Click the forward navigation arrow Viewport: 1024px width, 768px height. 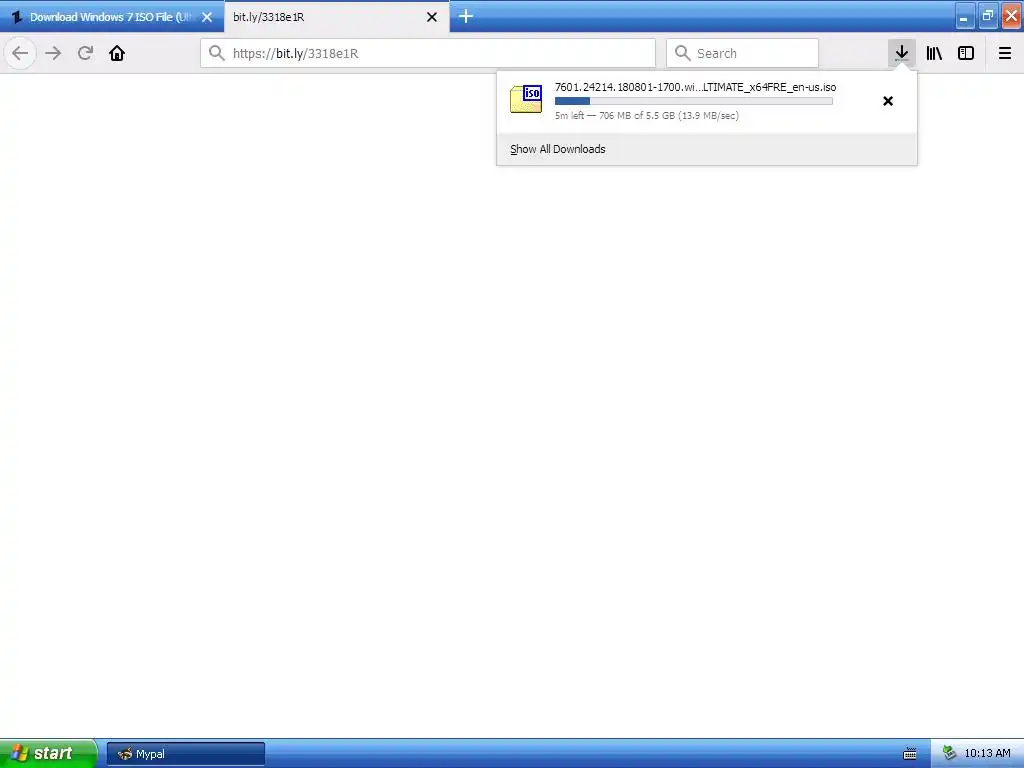[53, 53]
